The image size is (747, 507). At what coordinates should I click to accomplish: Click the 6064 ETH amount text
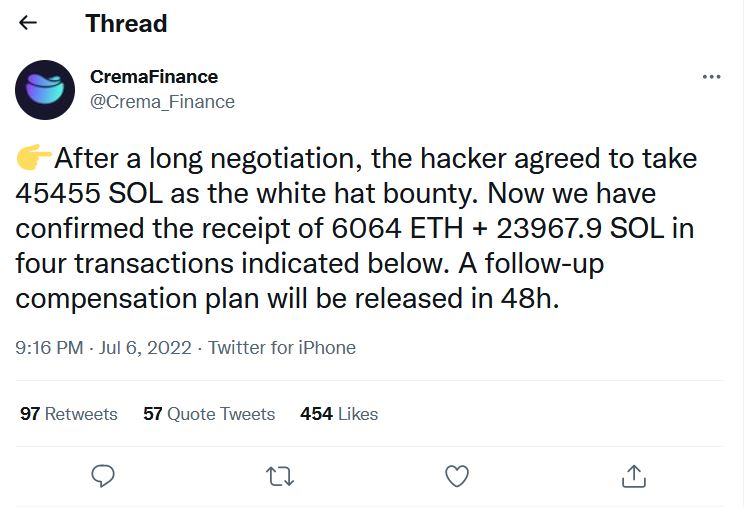397,228
